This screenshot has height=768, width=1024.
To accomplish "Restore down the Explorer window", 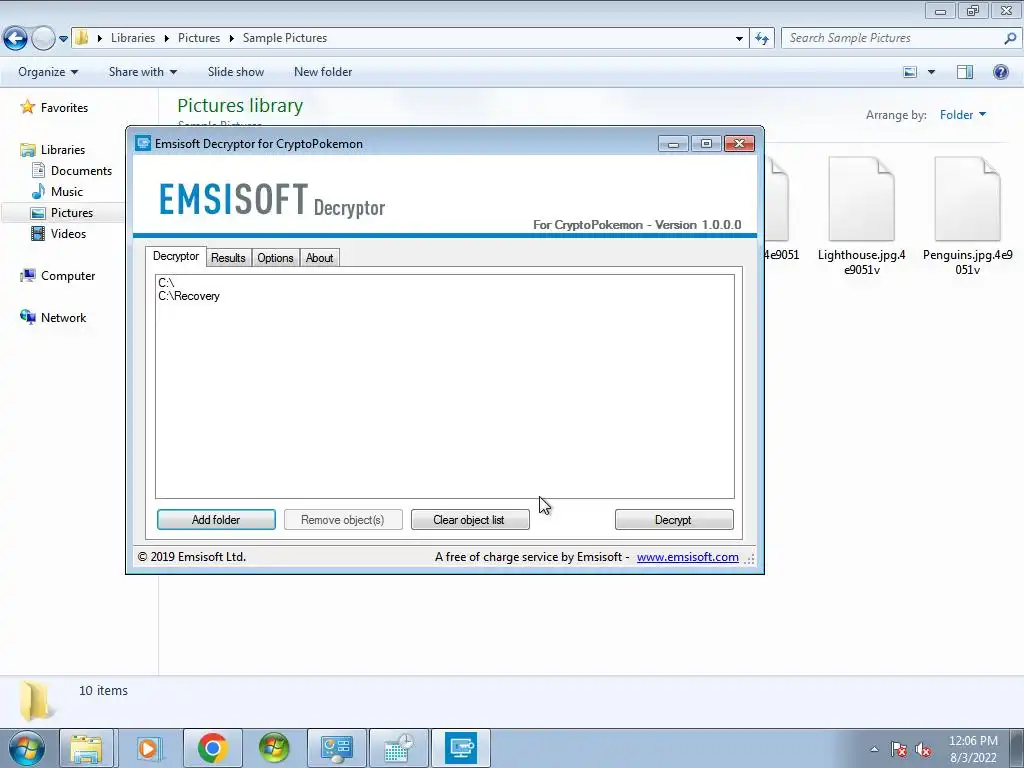I will point(973,10).
